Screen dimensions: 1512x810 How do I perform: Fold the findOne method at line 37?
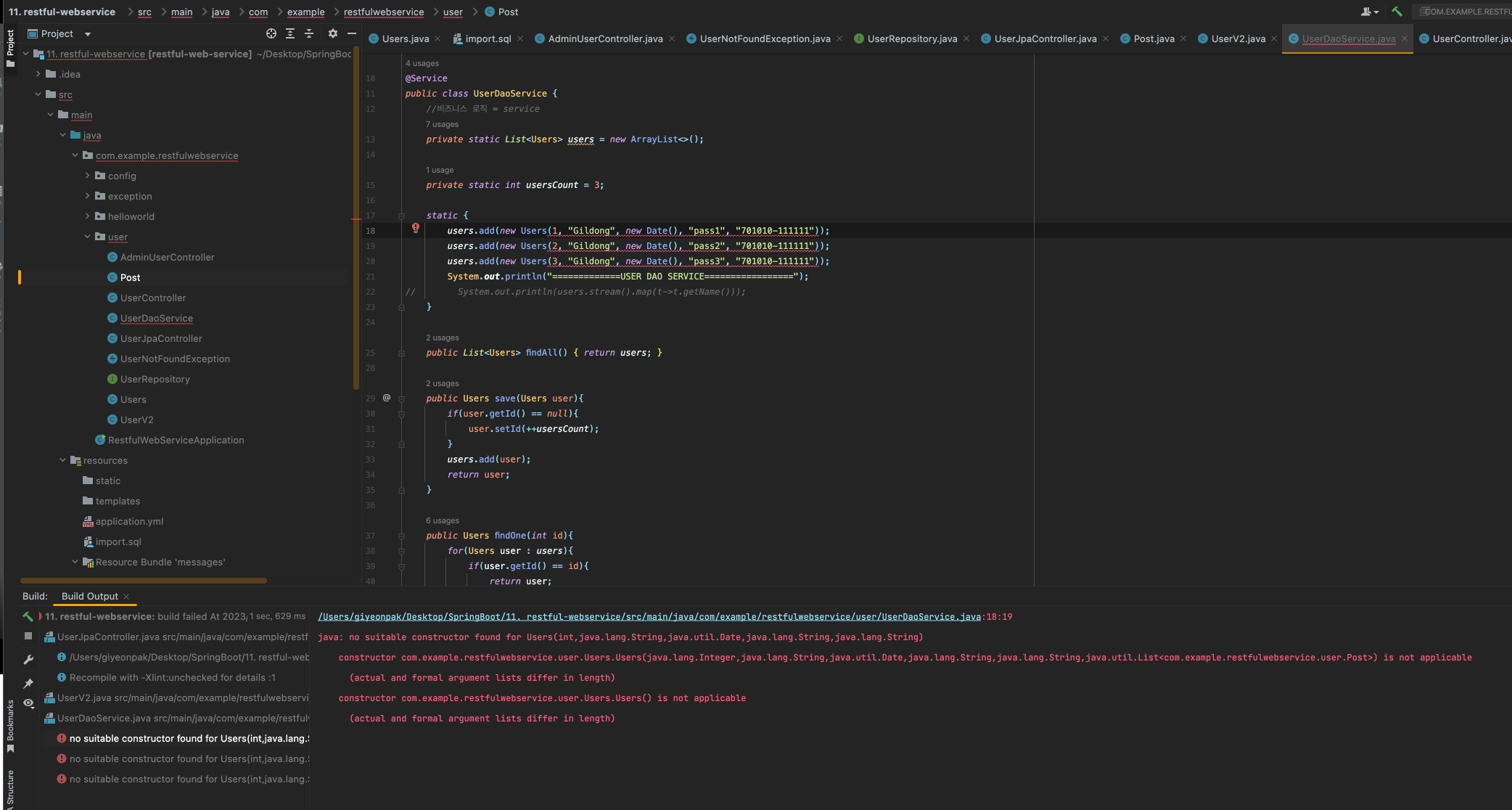[x=401, y=536]
